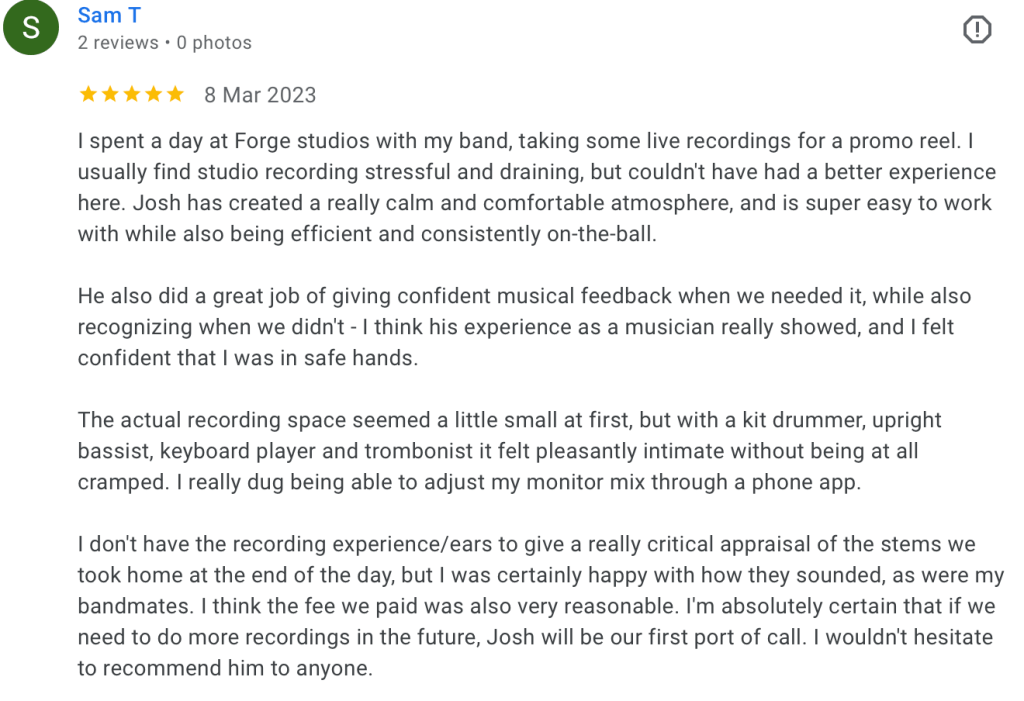Open the Sam T reviewer profile link
This screenshot has width=1024, height=701.
tap(109, 15)
